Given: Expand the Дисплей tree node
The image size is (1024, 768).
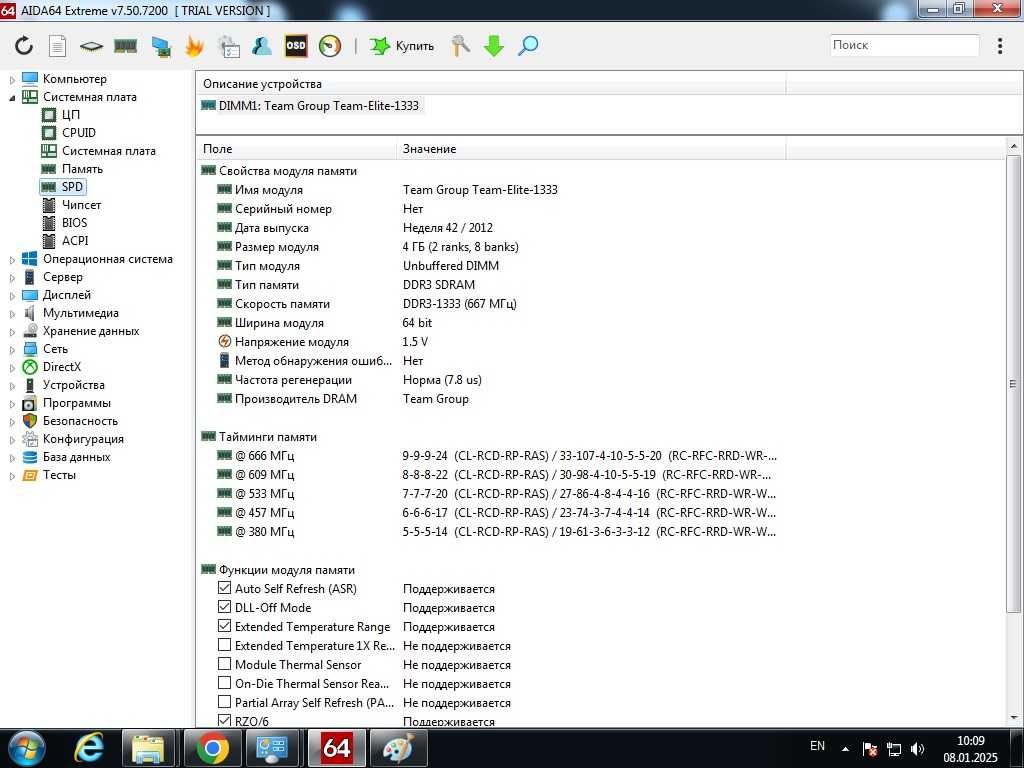Looking at the screenshot, I should (x=12, y=296).
